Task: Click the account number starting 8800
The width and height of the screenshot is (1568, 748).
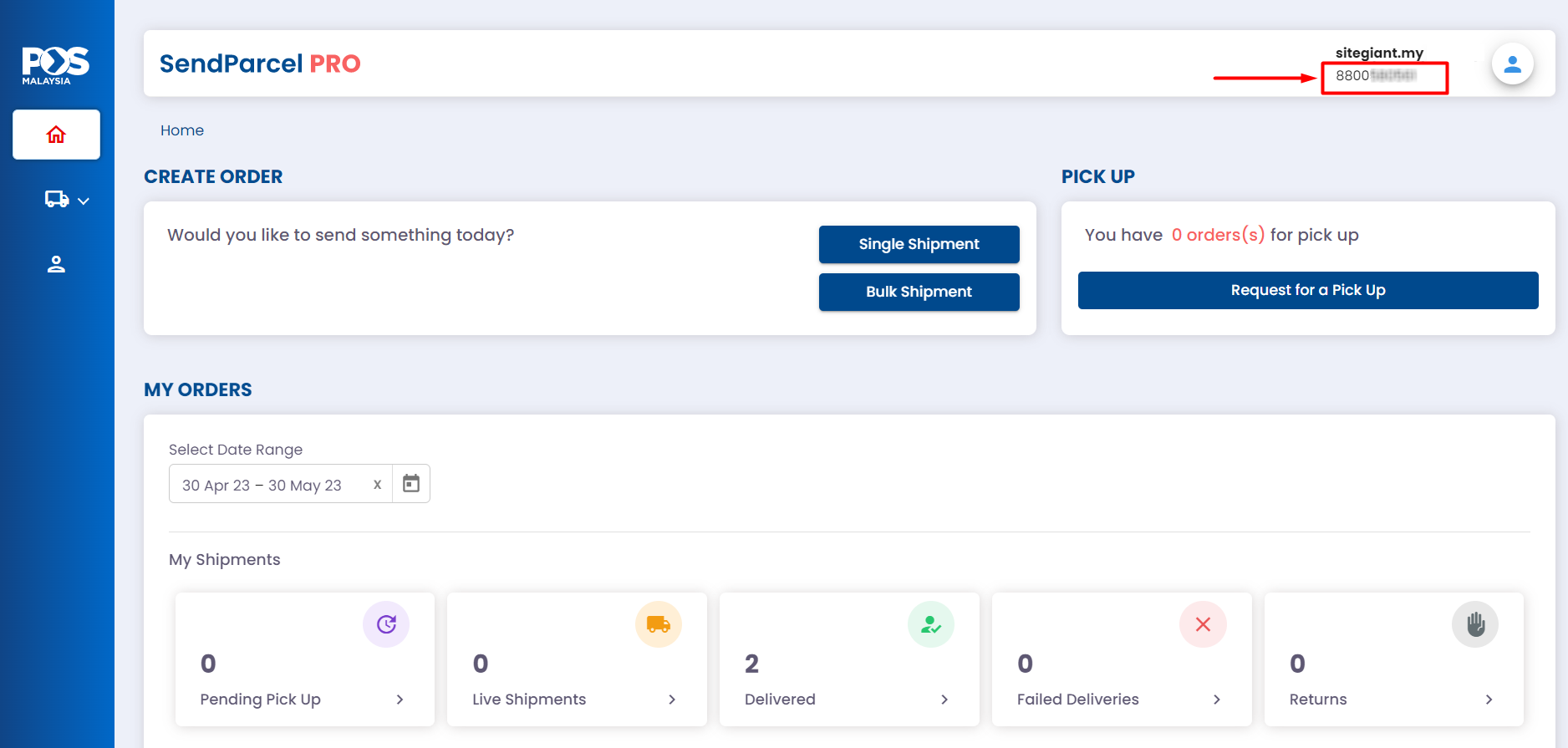Action: tap(1376, 75)
